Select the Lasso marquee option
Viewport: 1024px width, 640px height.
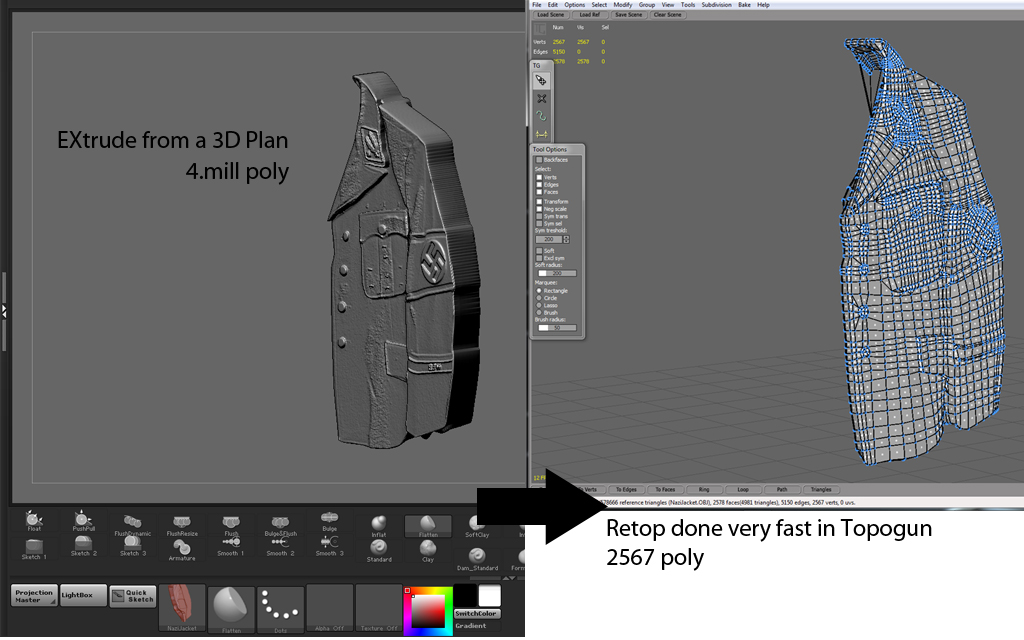coord(539,305)
